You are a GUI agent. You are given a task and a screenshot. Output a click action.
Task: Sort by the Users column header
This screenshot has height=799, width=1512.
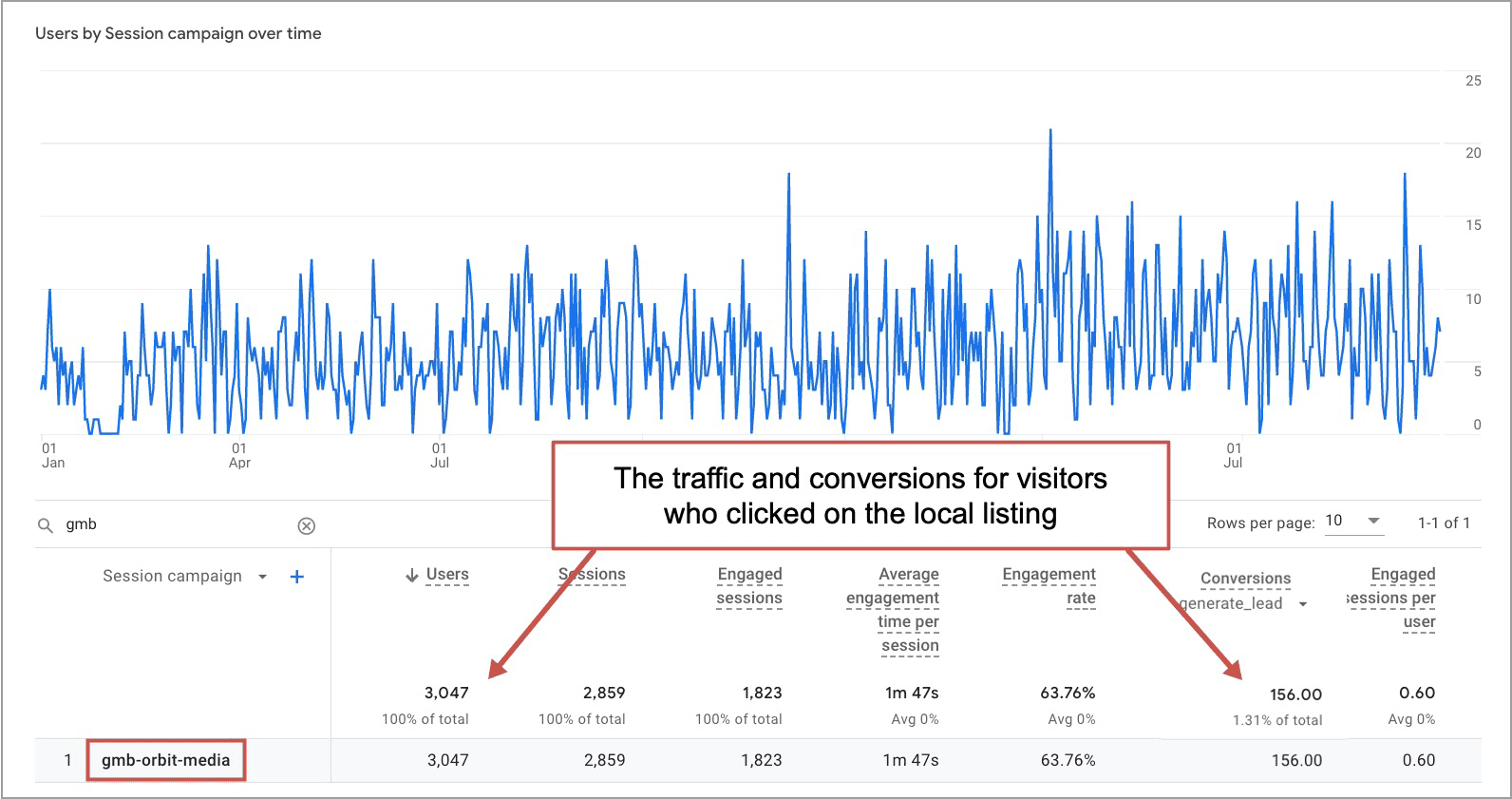(x=447, y=574)
